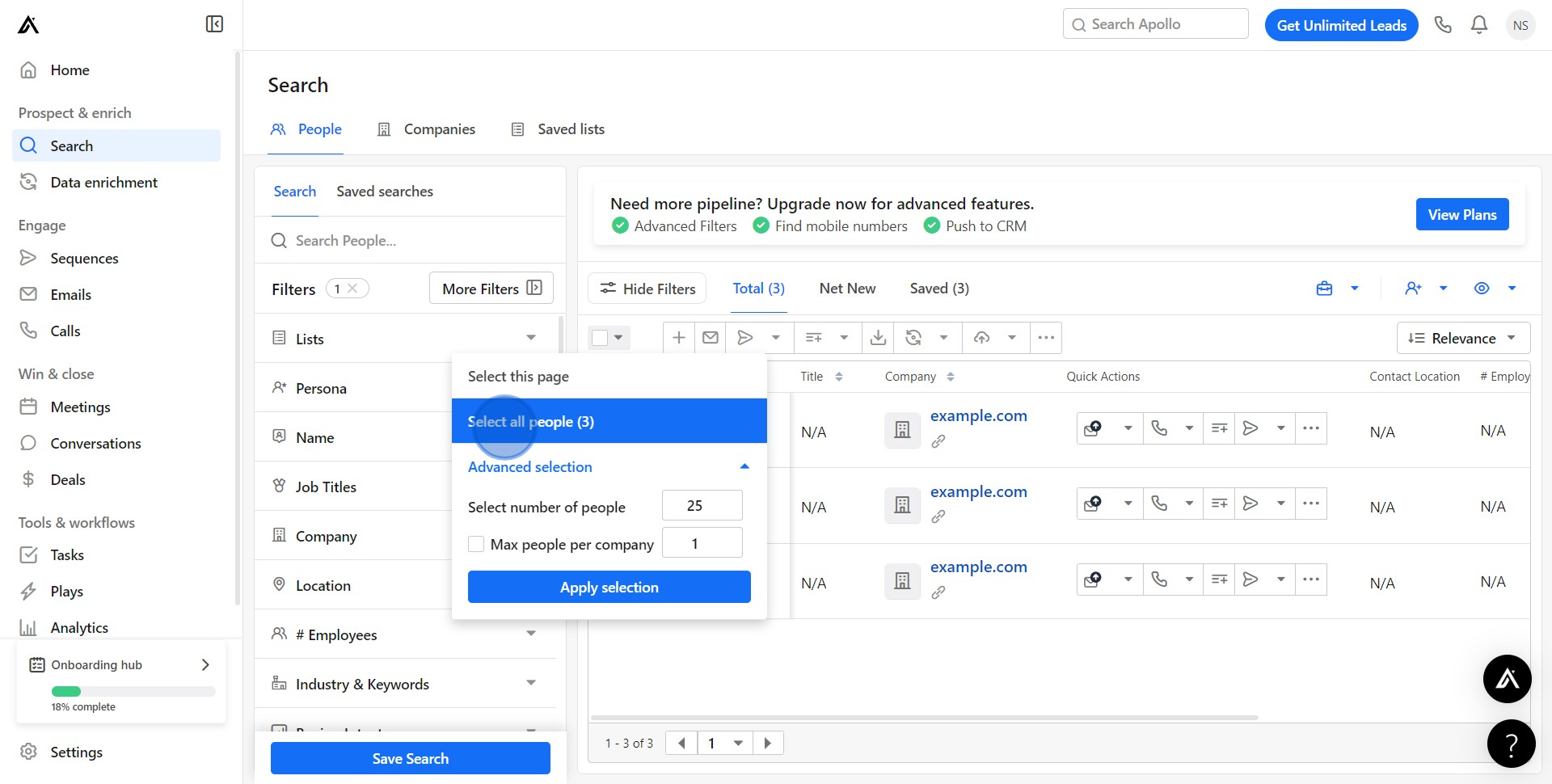The width and height of the screenshot is (1552, 784).
Task: Click Get Unlimited Leads button
Action: click(1342, 25)
